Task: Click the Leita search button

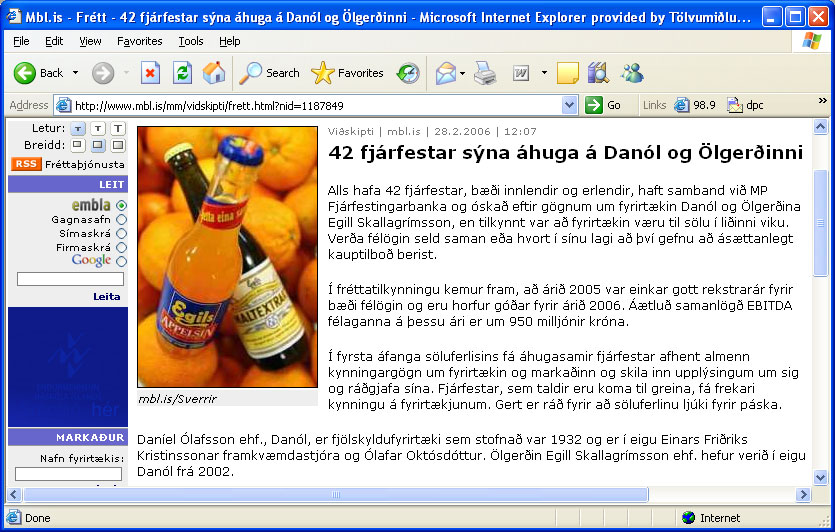Action: [x=107, y=297]
